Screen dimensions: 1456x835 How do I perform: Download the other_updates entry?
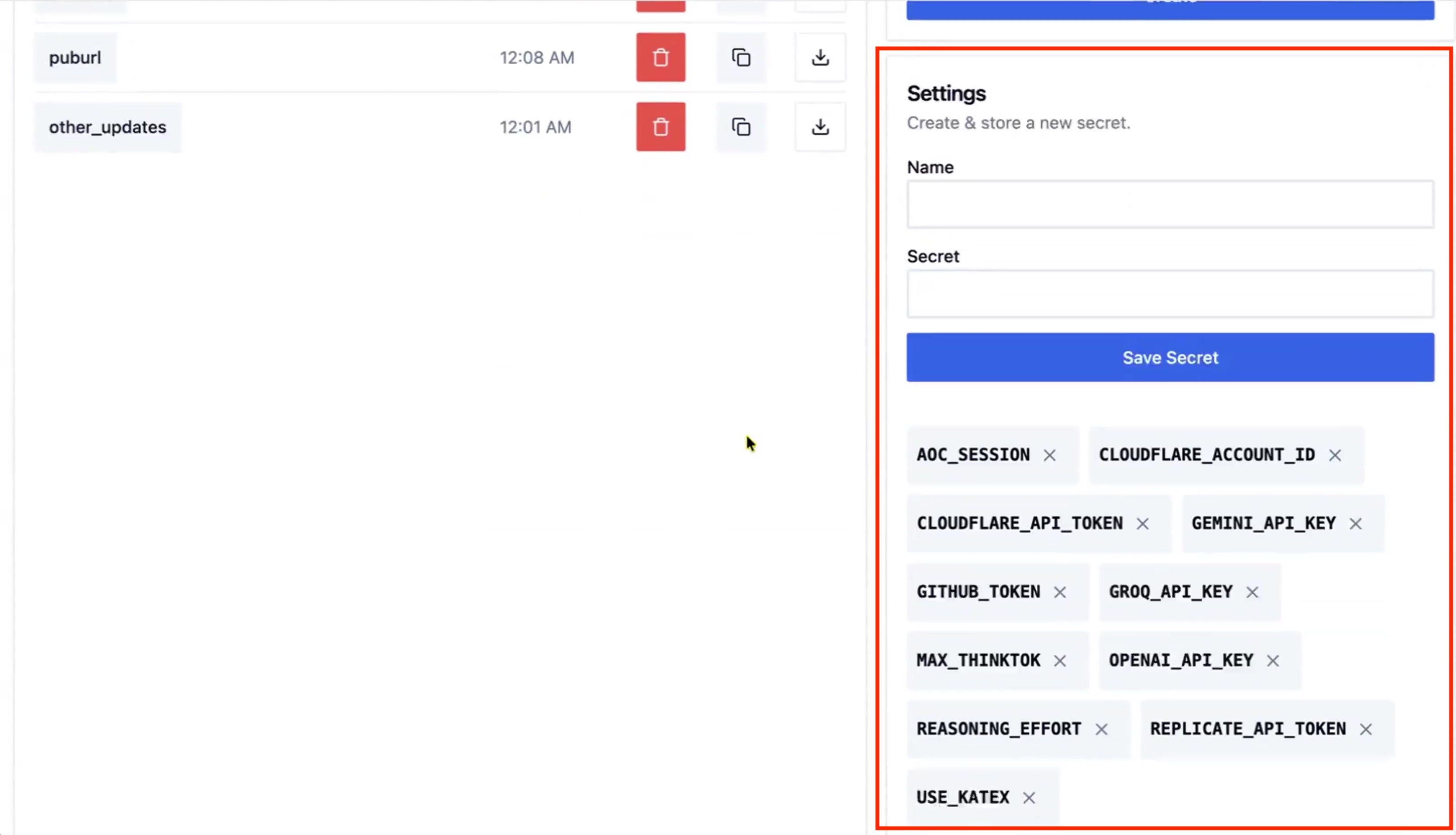tap(820, 127)
